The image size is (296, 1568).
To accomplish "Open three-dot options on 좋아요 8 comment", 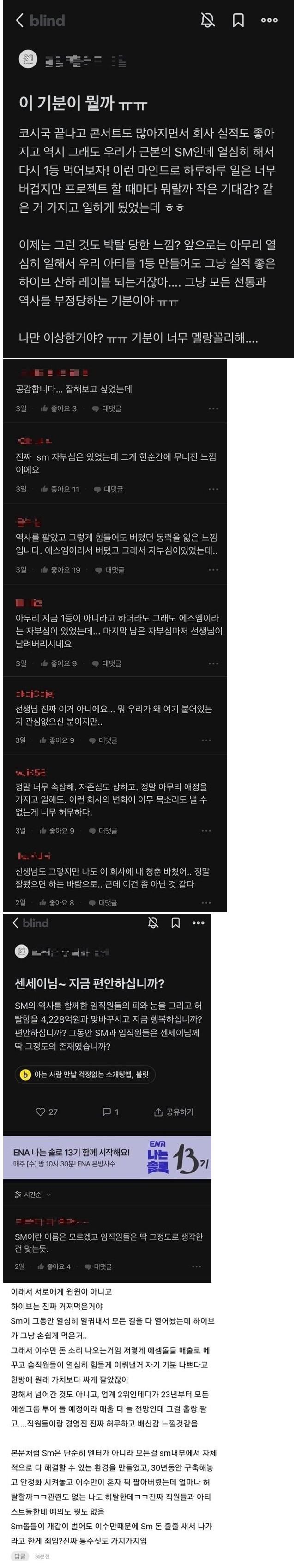I will pyautogui.click(x=206, y=902).
